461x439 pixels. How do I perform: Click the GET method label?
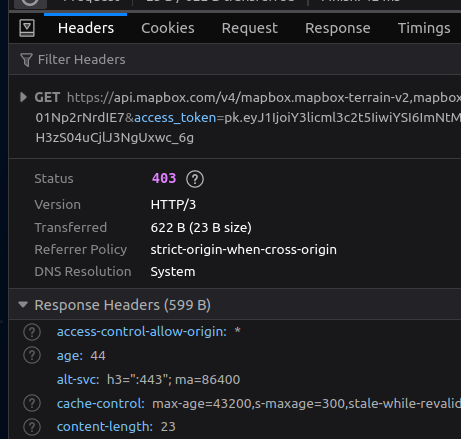(x=47, y=98)
